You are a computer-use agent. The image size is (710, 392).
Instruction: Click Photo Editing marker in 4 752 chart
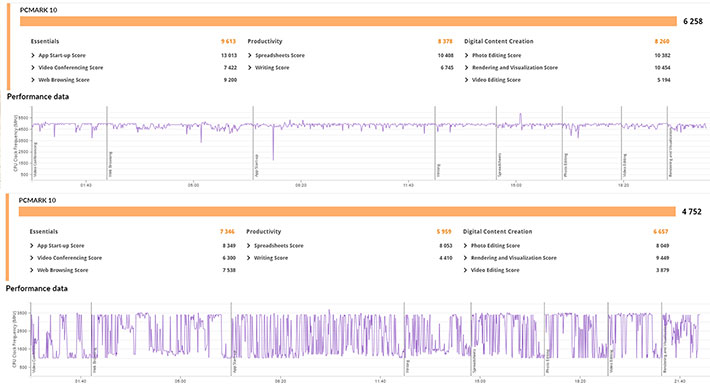click(x=548, y=361)
